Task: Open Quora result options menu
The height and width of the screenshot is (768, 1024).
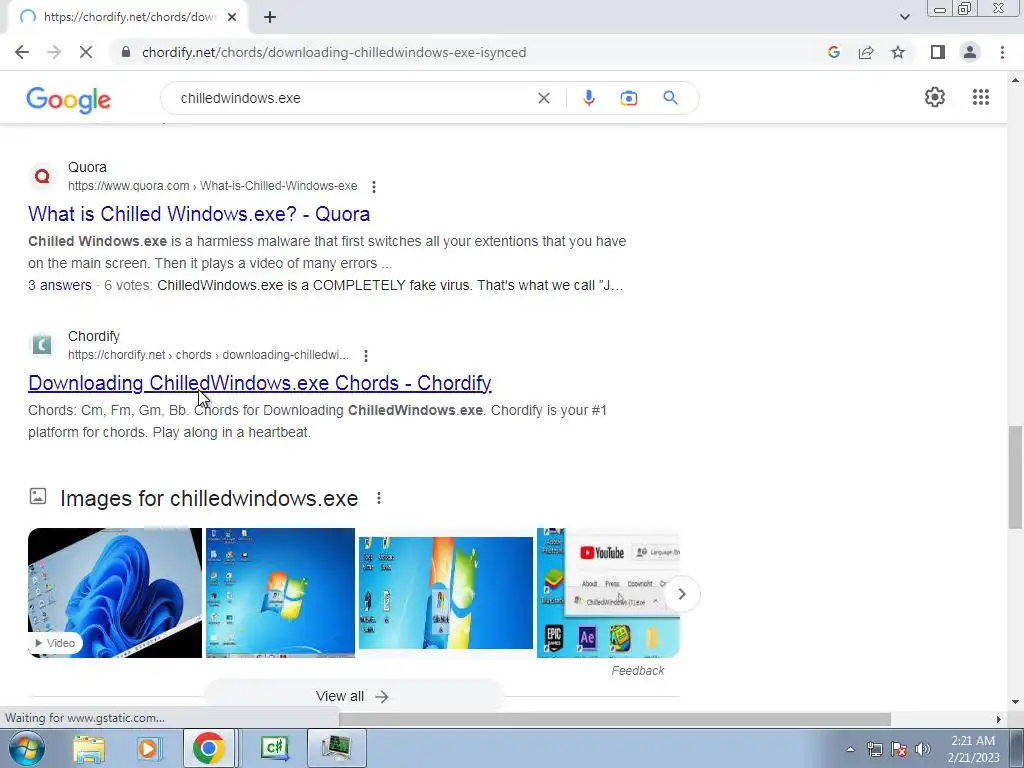Action: (x=374, y=187)
